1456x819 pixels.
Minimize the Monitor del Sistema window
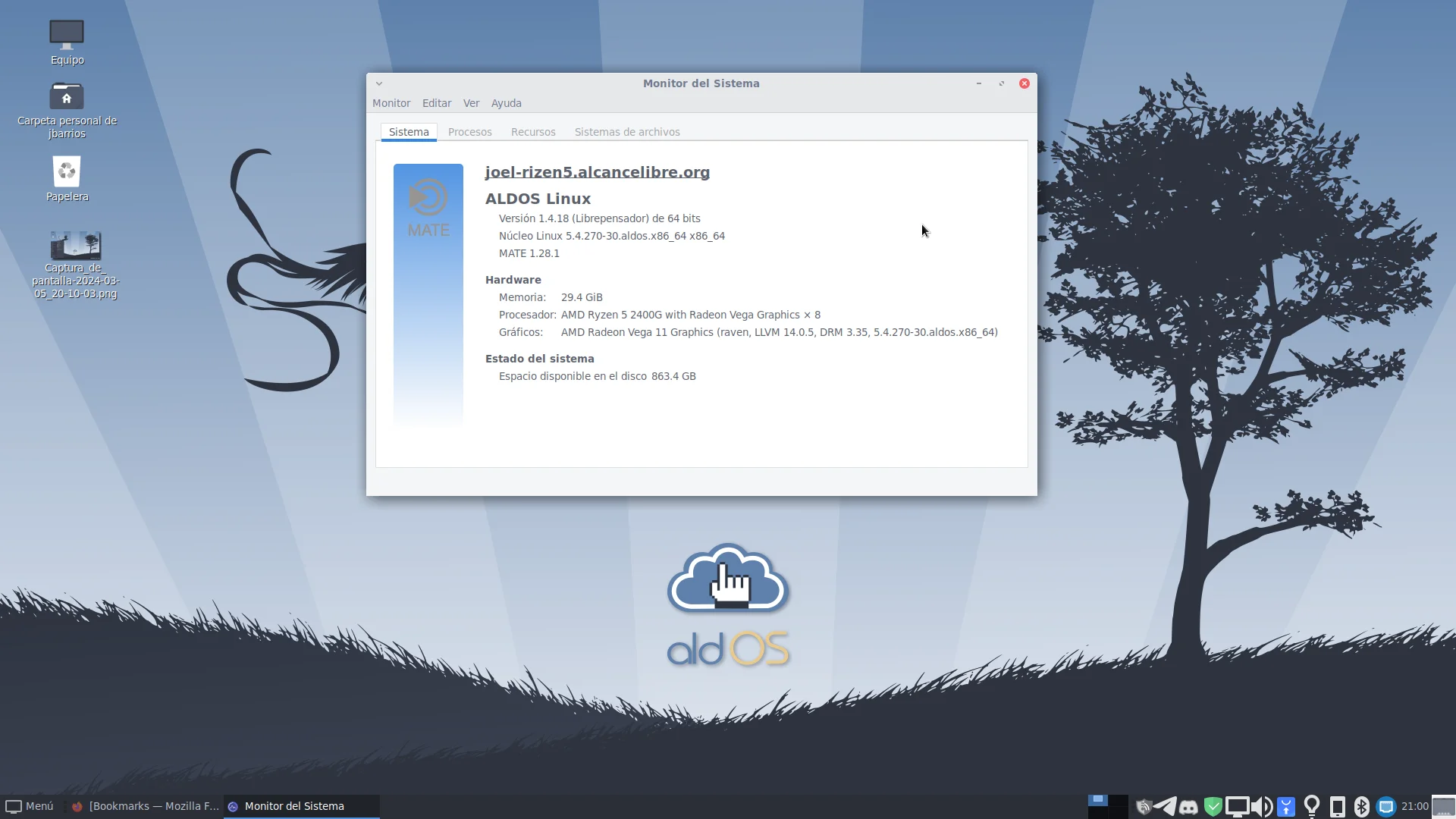(979, 83)
